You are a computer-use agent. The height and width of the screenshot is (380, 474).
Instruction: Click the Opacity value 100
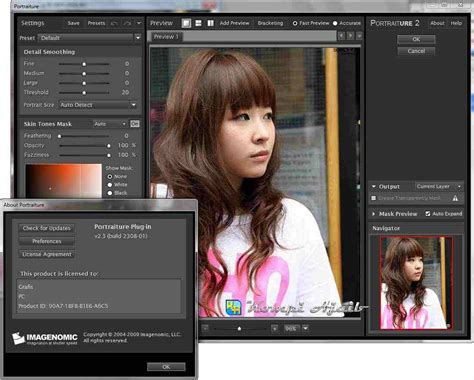[123, 145]
